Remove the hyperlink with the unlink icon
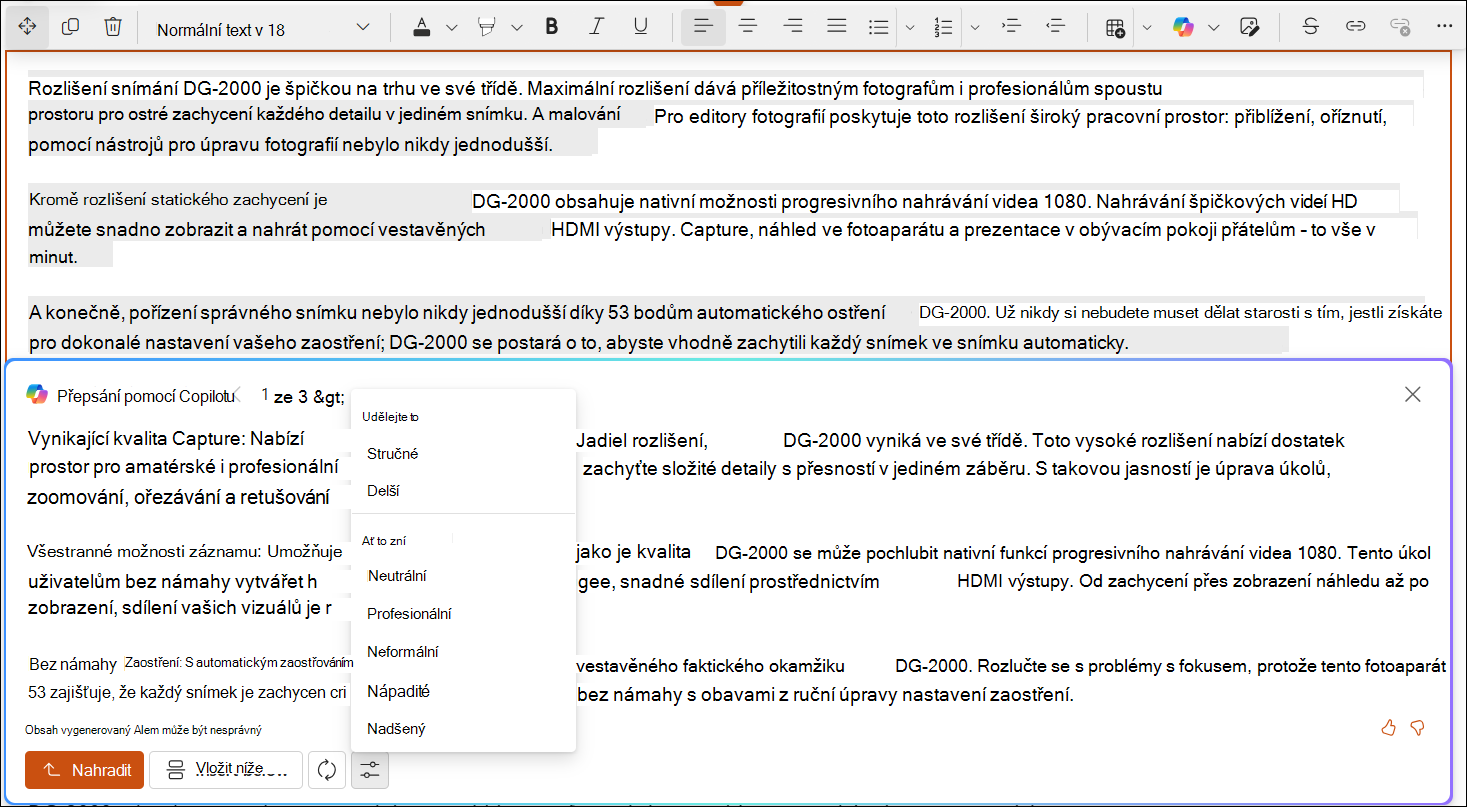The image size is (1467, 807). tap(1400, 28)
